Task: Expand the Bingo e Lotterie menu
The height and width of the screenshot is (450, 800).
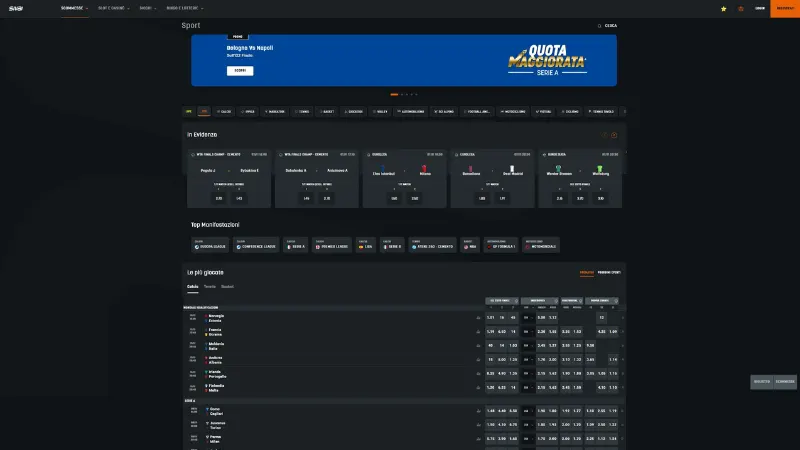Action: [185, 9]
